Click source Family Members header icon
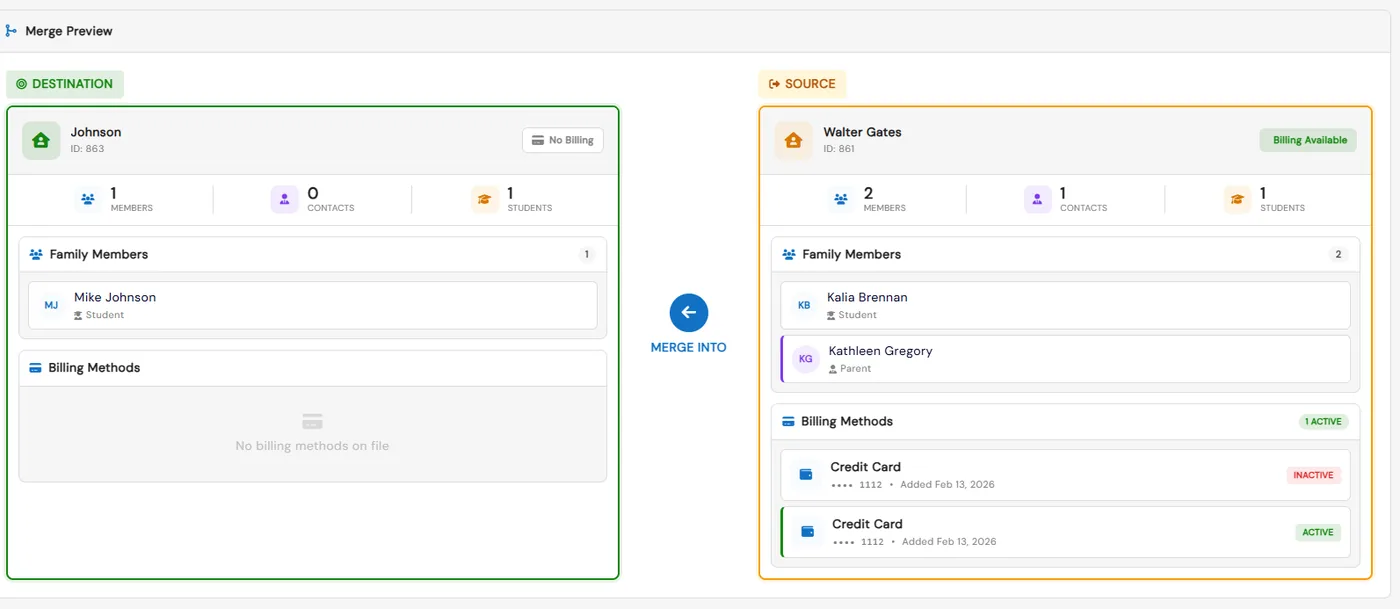Viewport: 1400px width, 609px height. coord(789,255)
